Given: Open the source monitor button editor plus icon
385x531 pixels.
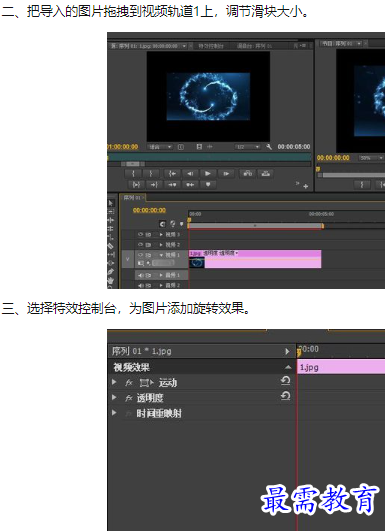Looking at the screenshot, I should 306,186.
